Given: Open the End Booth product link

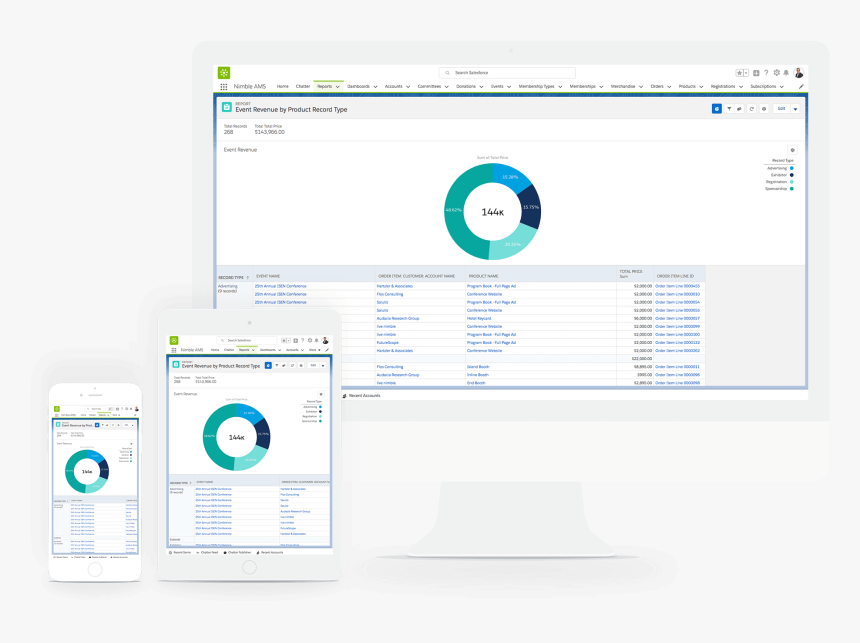Looking at the screenshot, I should (476, 383).
